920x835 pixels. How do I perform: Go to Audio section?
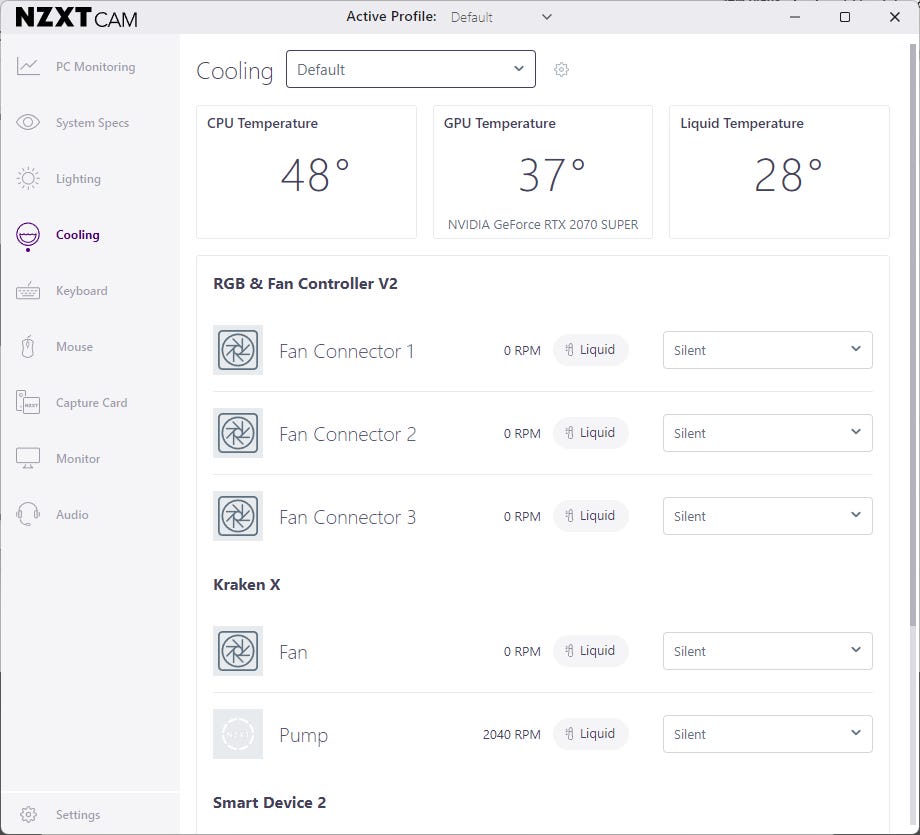(x=72, y=515)
